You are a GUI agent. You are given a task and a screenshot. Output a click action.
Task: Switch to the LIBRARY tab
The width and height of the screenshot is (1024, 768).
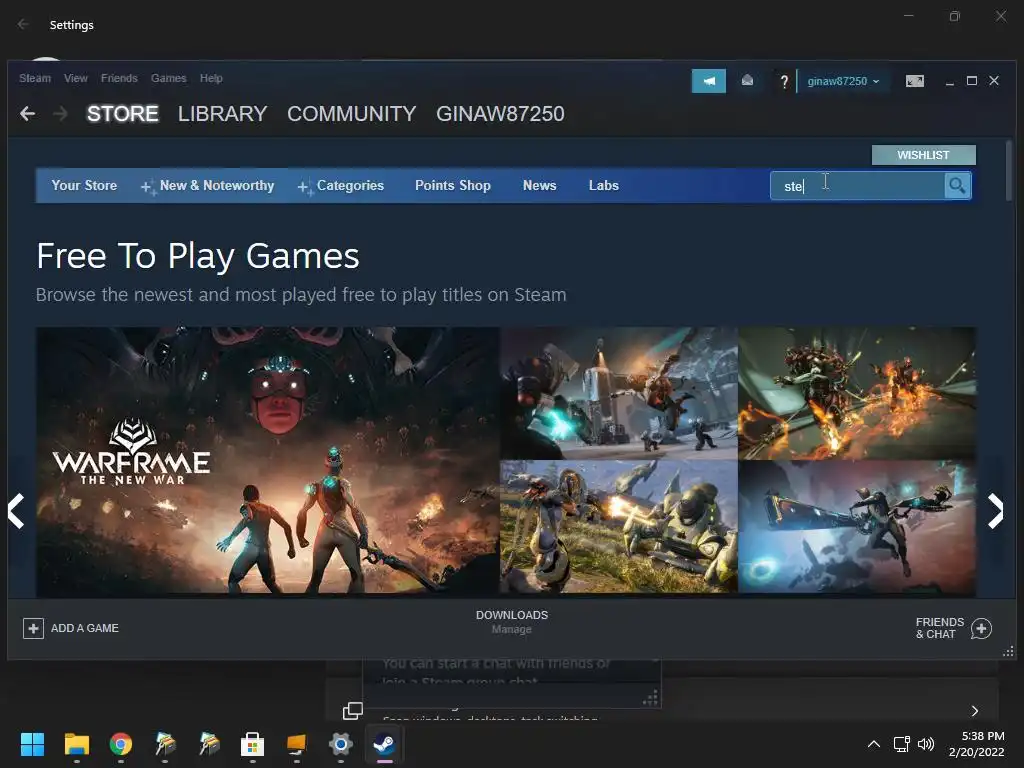pyautogui.click(x=223, y=114)
